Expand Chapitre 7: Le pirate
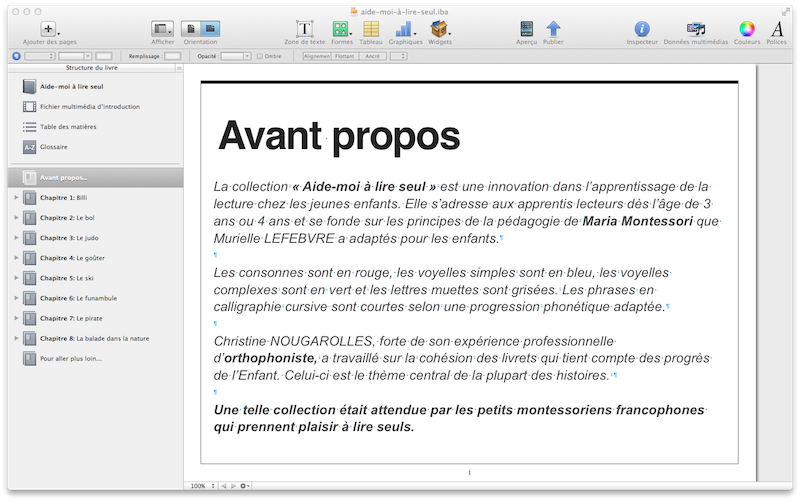The height and width of the screenshot is (501, 800). click(x=16, y=318)
